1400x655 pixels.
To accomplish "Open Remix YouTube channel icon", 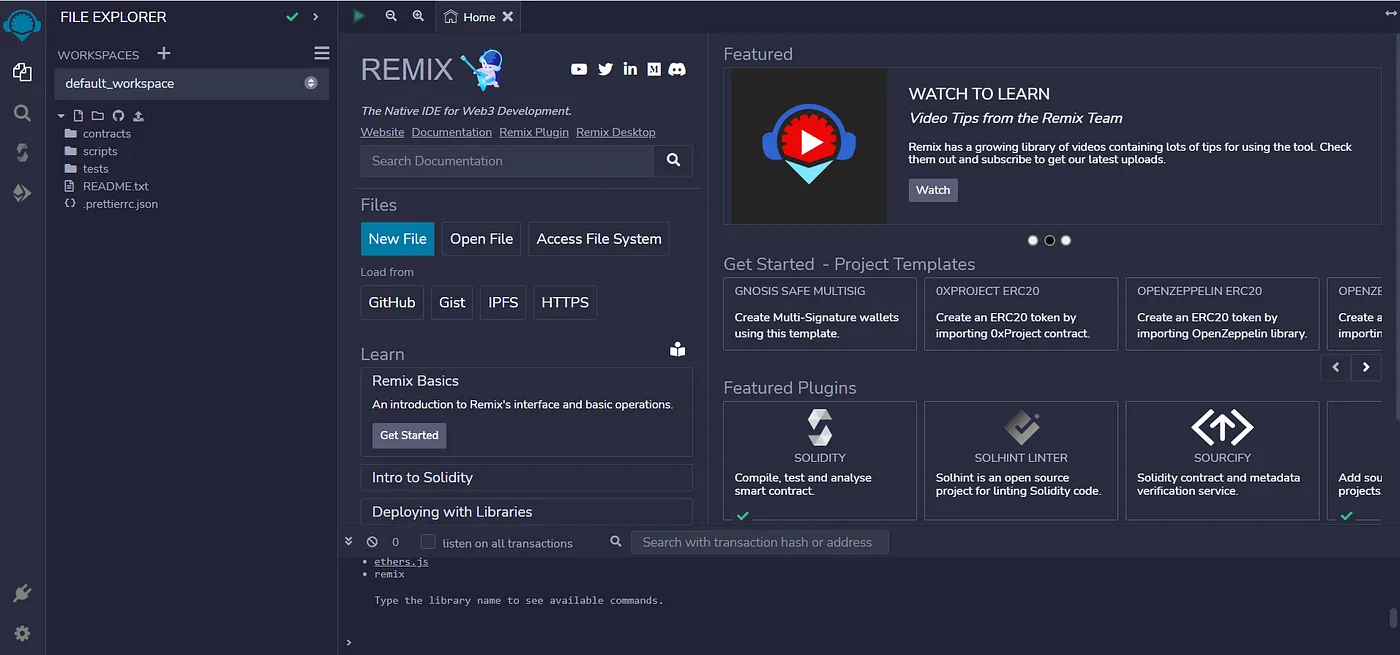I will tap(579, 69).
